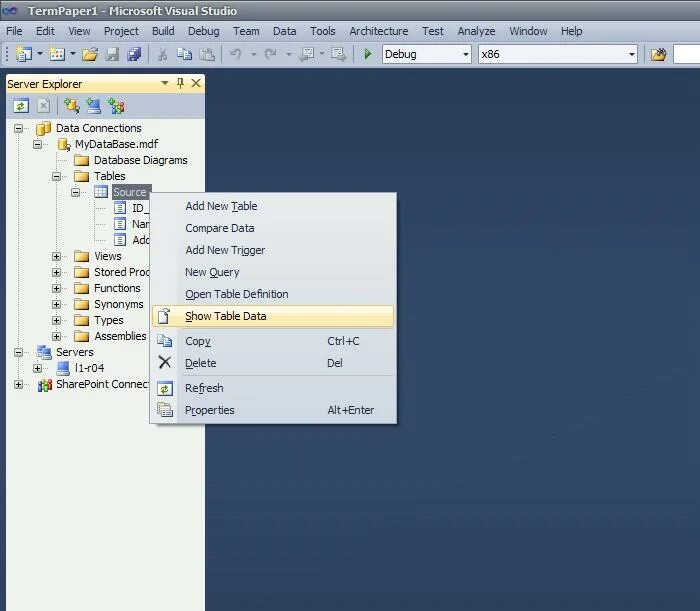Expand the Synonyms folder
700x611 pixels.
click(56, 304)
